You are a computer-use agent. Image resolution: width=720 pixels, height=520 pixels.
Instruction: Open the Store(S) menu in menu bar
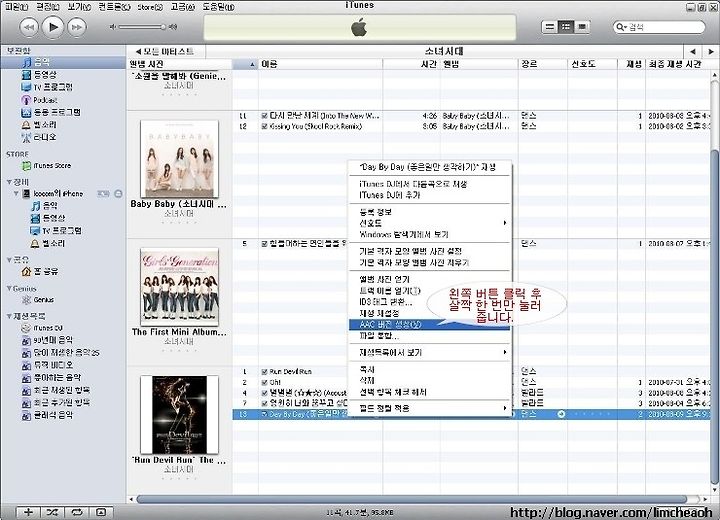(x=150, y=7)
